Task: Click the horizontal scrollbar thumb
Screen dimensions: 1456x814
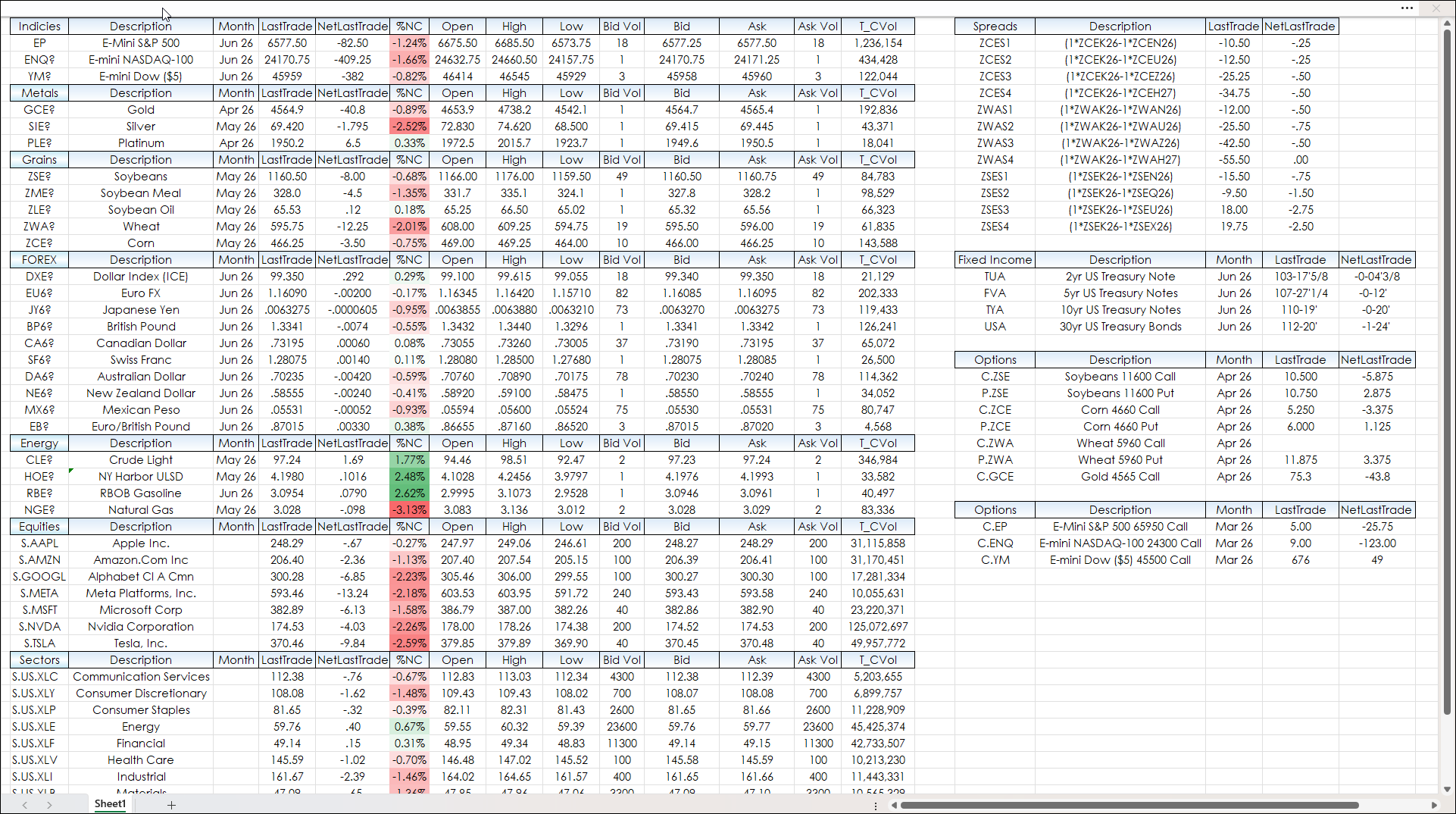Action: [1129, 805]
